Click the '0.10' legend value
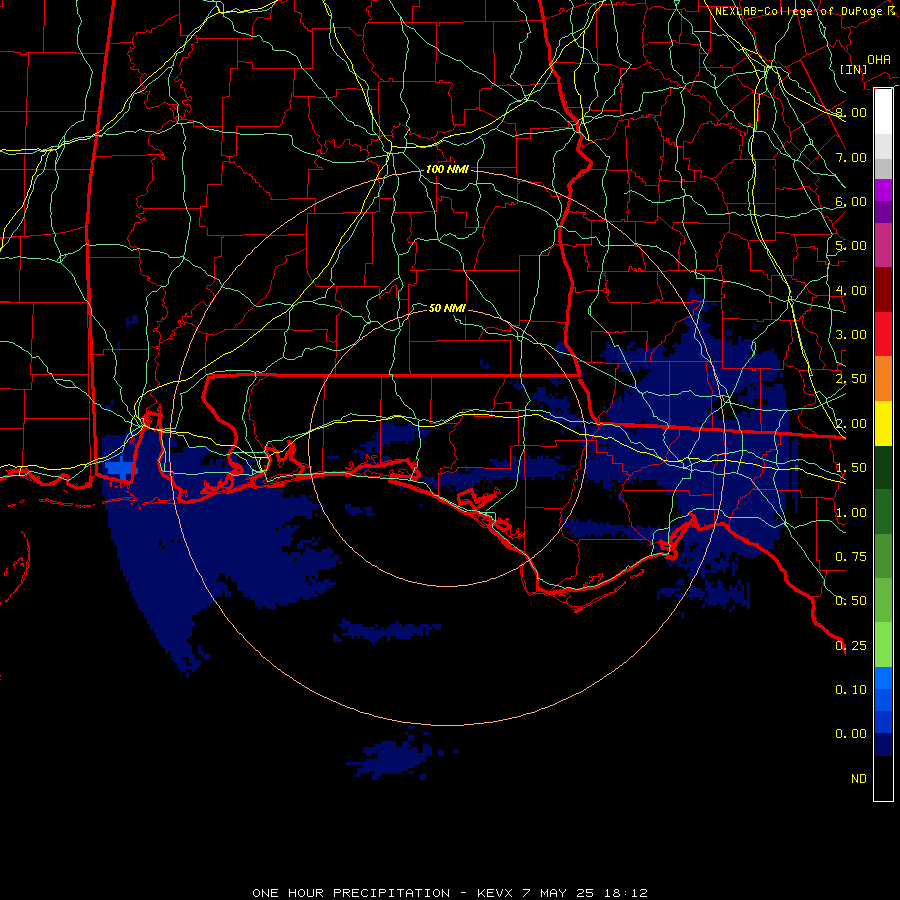The height and width of the screenshot is (900, 900). 851,690
